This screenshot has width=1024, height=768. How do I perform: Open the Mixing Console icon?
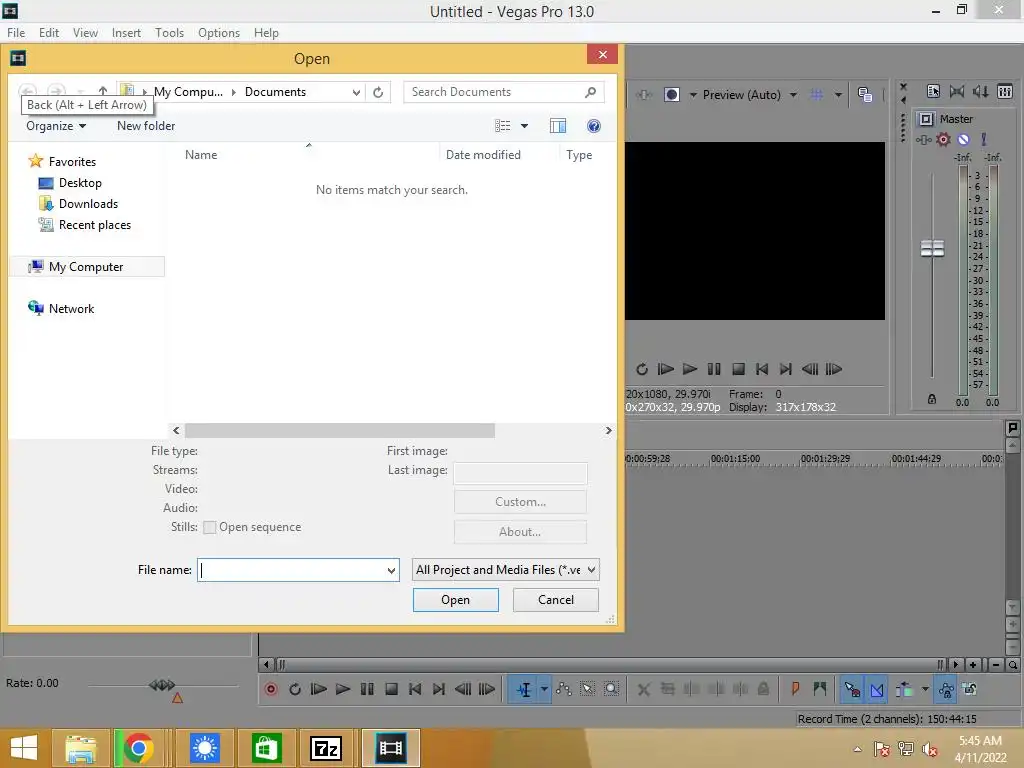pos(1005,91)
